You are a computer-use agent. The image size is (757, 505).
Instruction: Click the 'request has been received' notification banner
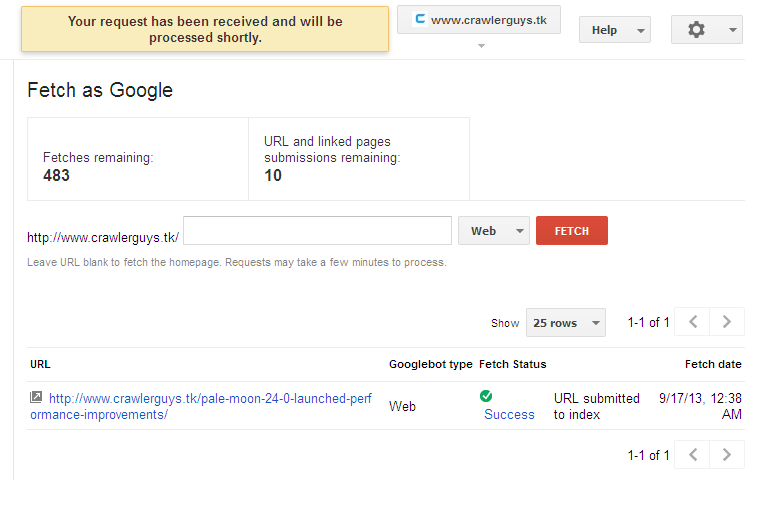tap(205, 29)
